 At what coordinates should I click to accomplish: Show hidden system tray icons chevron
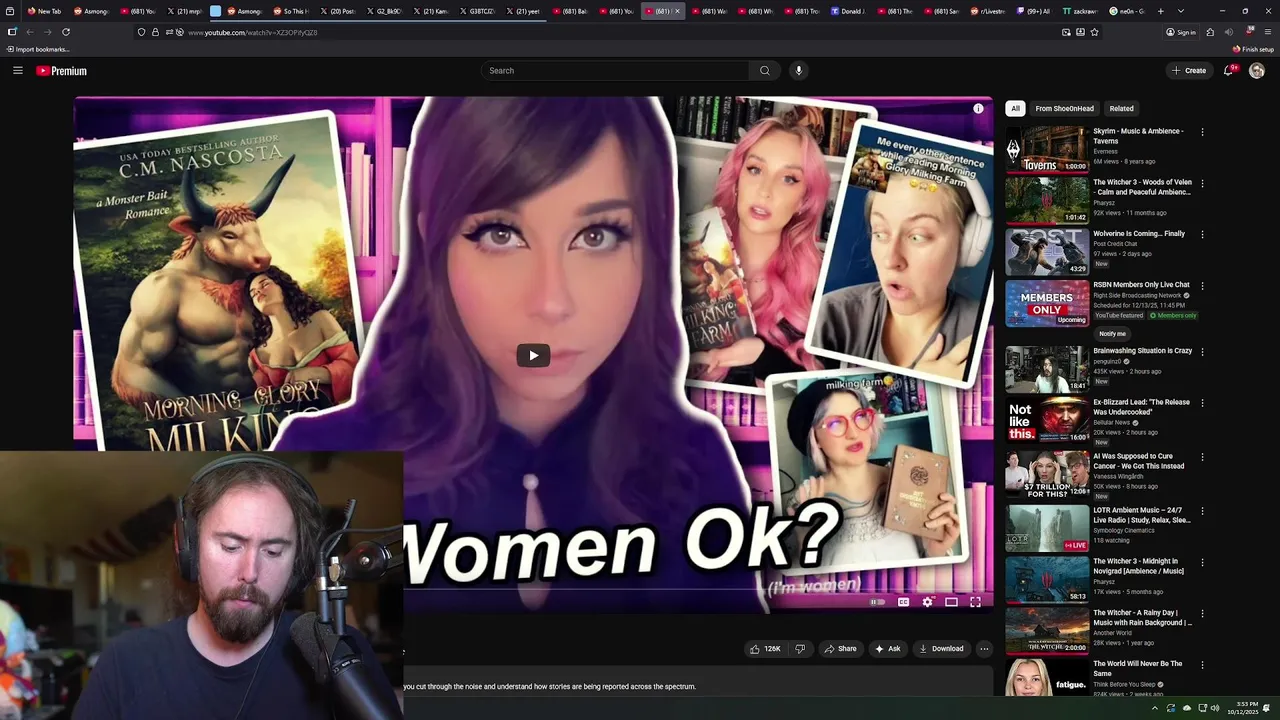pos(1154,708)
